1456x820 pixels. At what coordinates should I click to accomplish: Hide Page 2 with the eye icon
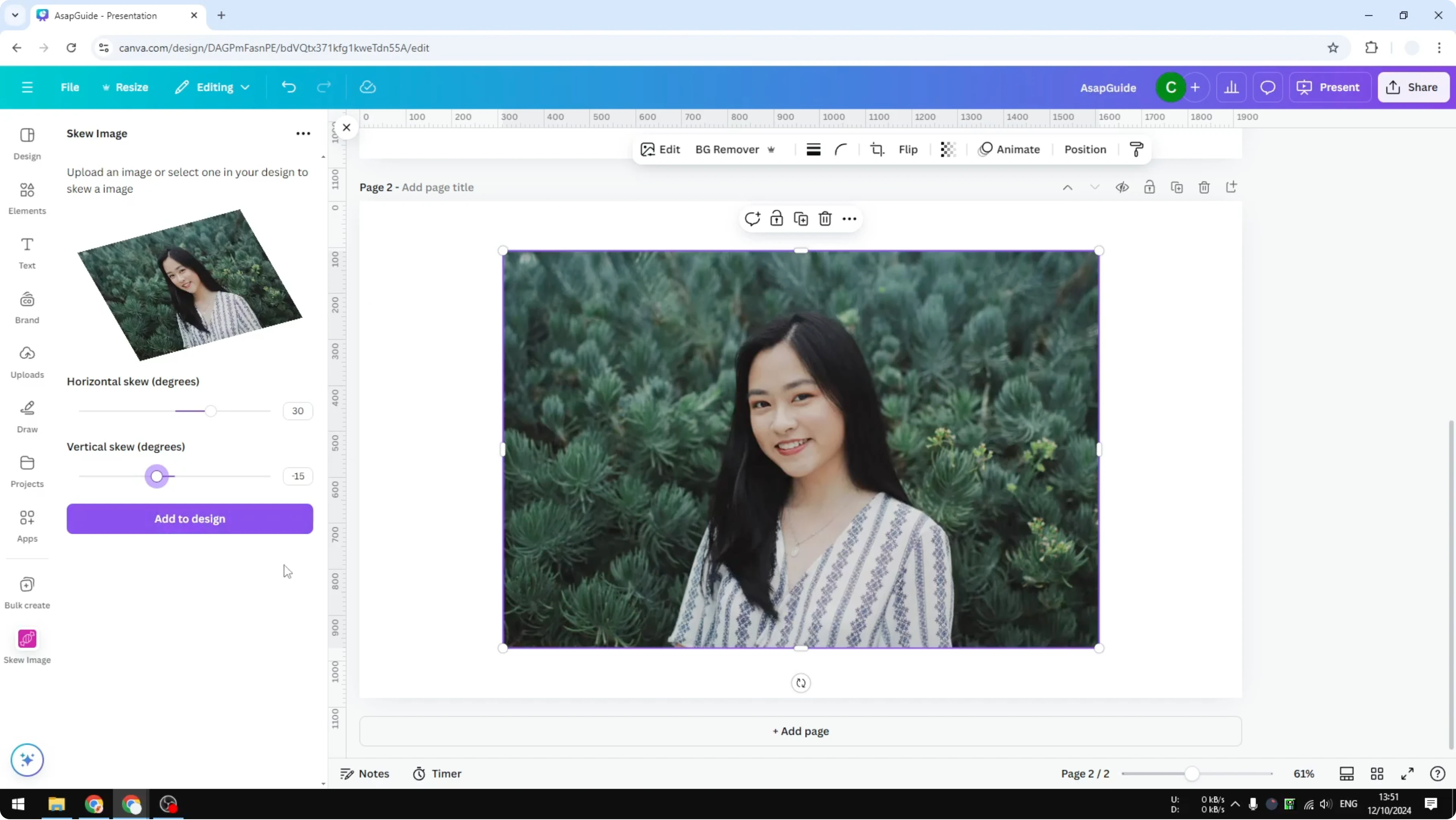click(x=1123, y=187)
